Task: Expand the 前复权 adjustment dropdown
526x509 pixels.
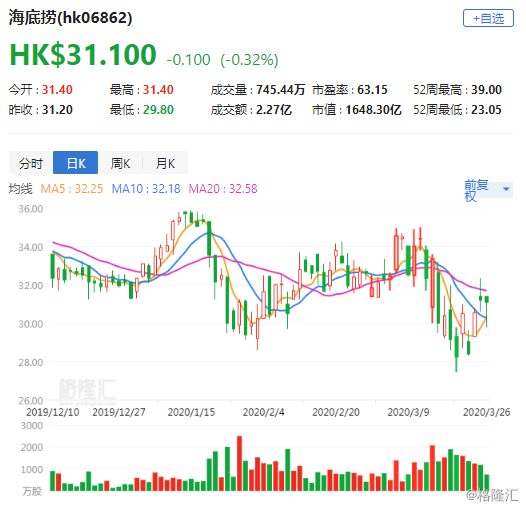Action: coord(488,190)
